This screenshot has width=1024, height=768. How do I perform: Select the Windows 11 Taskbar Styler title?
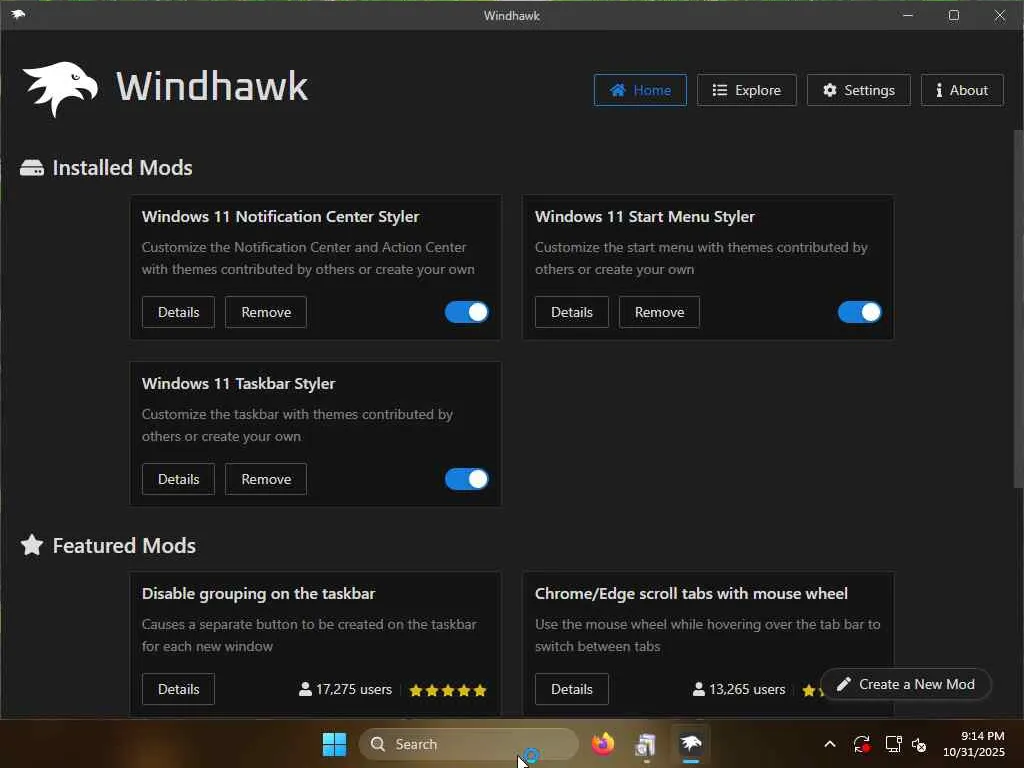[x=238, y=384]
